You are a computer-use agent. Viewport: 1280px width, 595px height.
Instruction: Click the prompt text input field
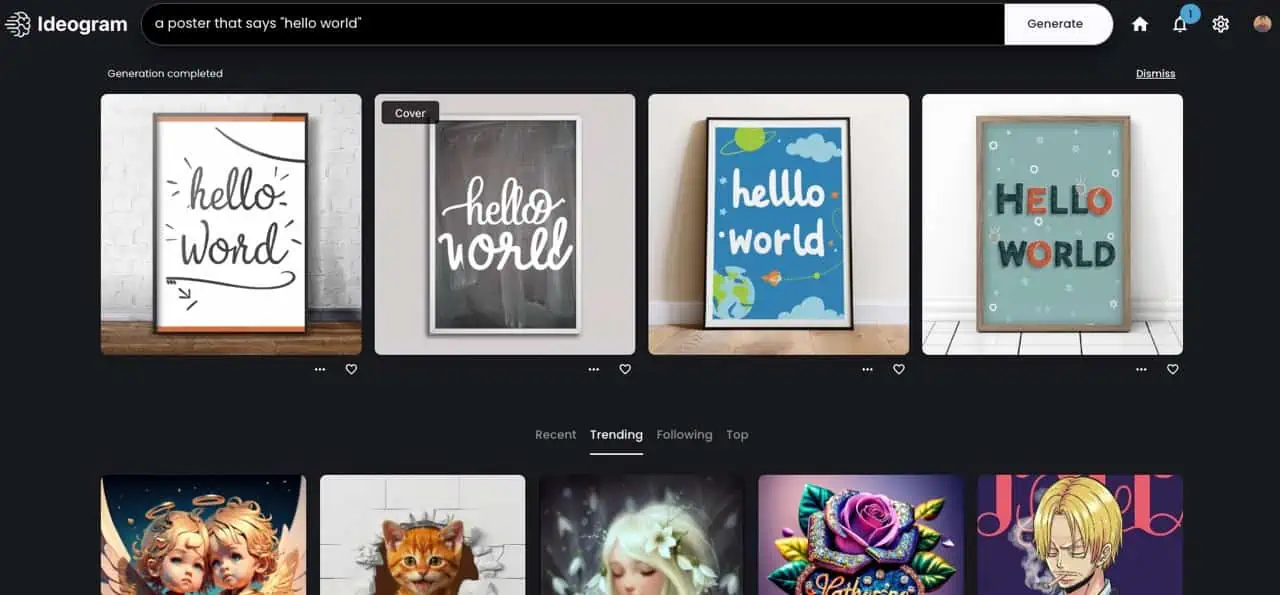[x=572, y=24]
